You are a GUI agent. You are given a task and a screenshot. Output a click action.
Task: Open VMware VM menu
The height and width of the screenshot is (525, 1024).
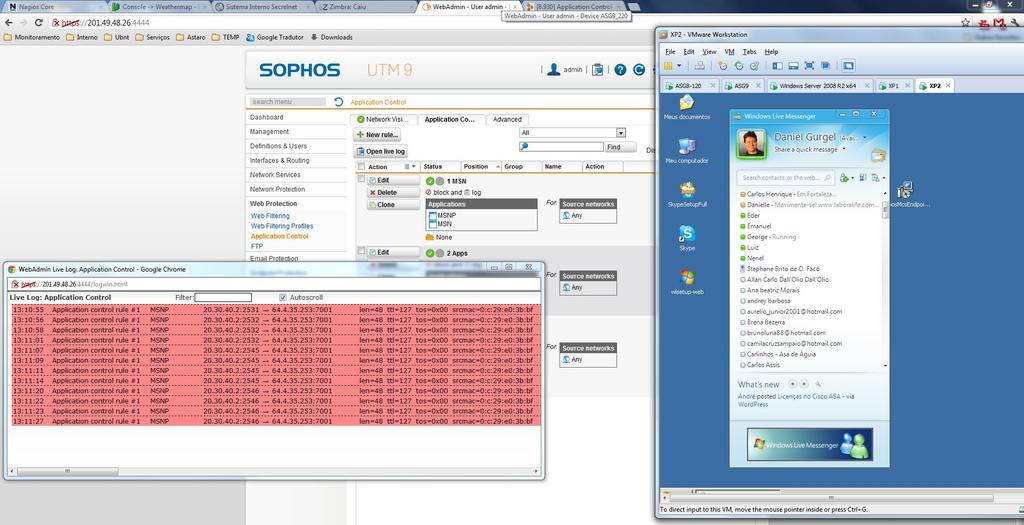729,52
